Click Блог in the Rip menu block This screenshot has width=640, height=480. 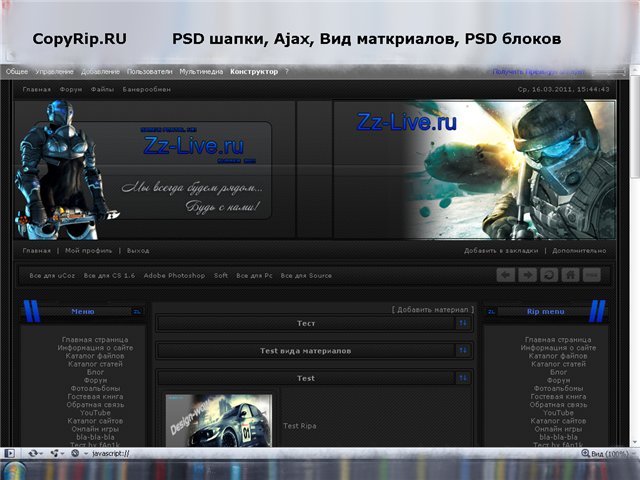point(558,372)
